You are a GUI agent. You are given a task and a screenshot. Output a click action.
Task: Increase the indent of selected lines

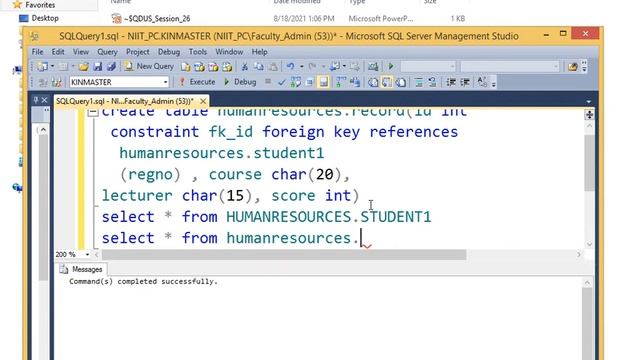coord(464,82)
